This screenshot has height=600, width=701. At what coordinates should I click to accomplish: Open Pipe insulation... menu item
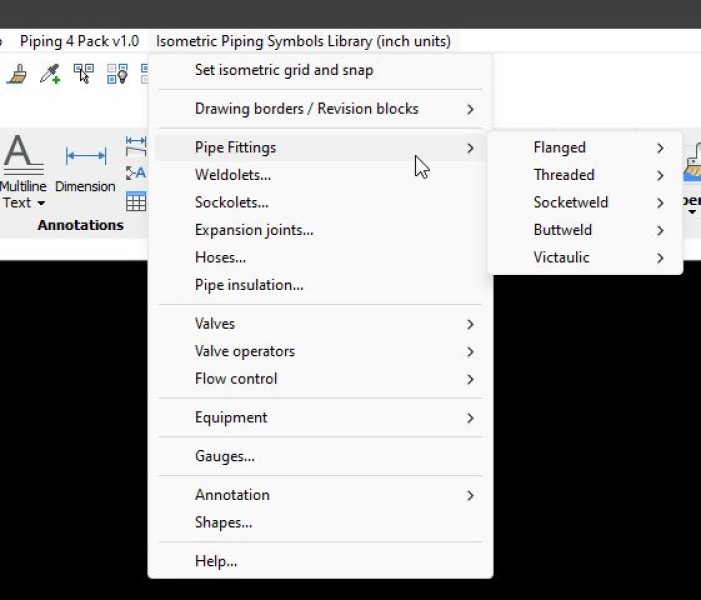pos(320,285)
